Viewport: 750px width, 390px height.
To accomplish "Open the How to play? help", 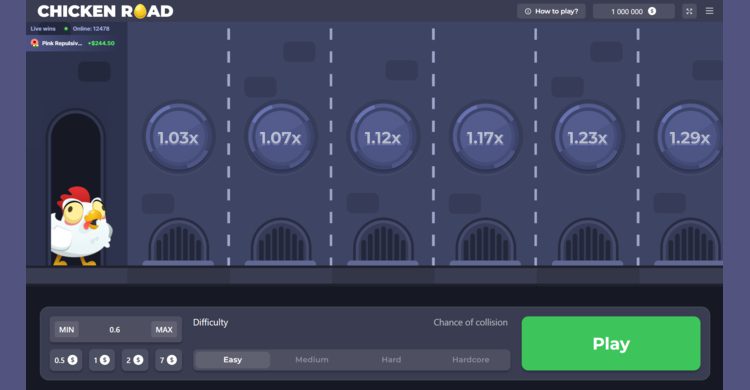I will (x=551, y=11).
